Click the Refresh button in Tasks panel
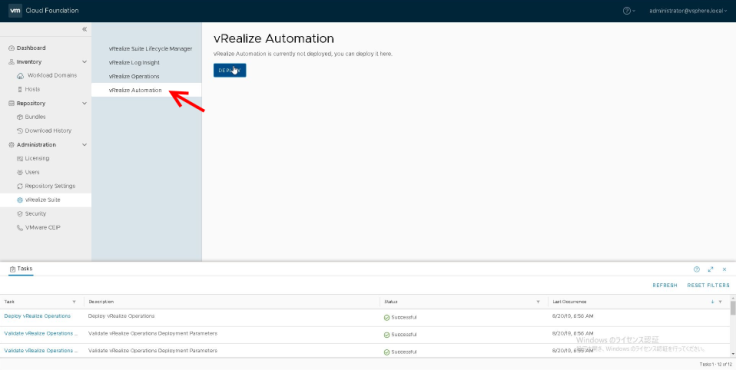 [665, 285]
